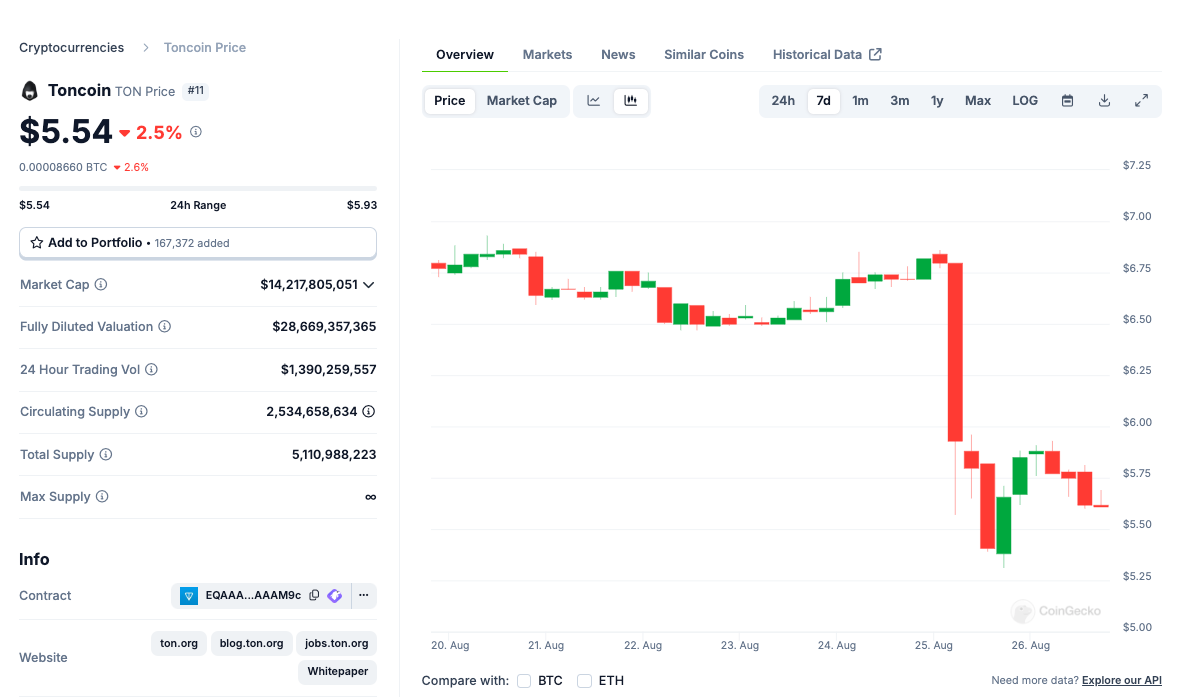The image size is (1185, 697).
Task: Show Max Supply info icon
Action: coord(102,497)
